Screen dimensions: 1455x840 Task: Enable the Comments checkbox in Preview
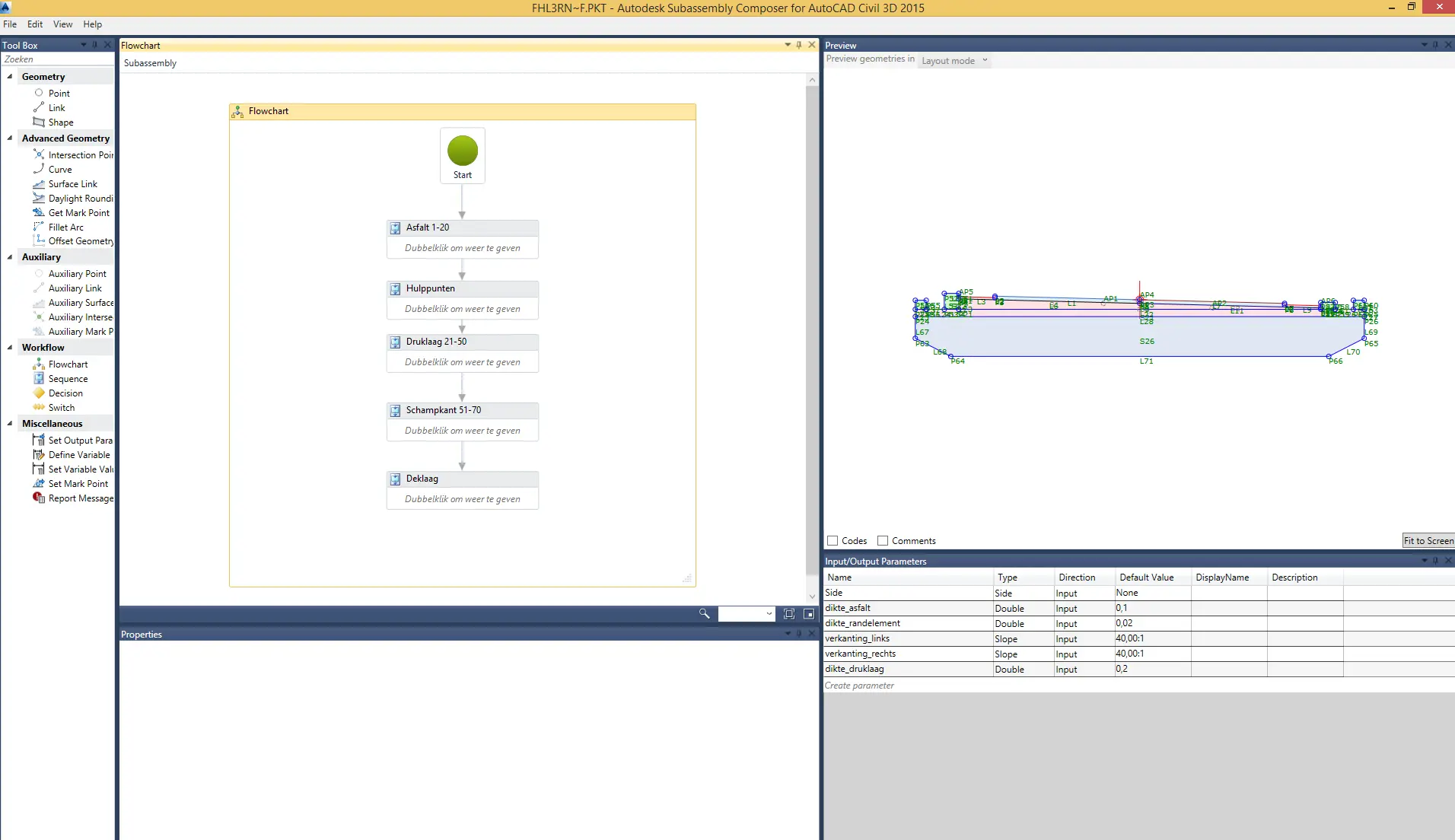click(x=883, y=541)
